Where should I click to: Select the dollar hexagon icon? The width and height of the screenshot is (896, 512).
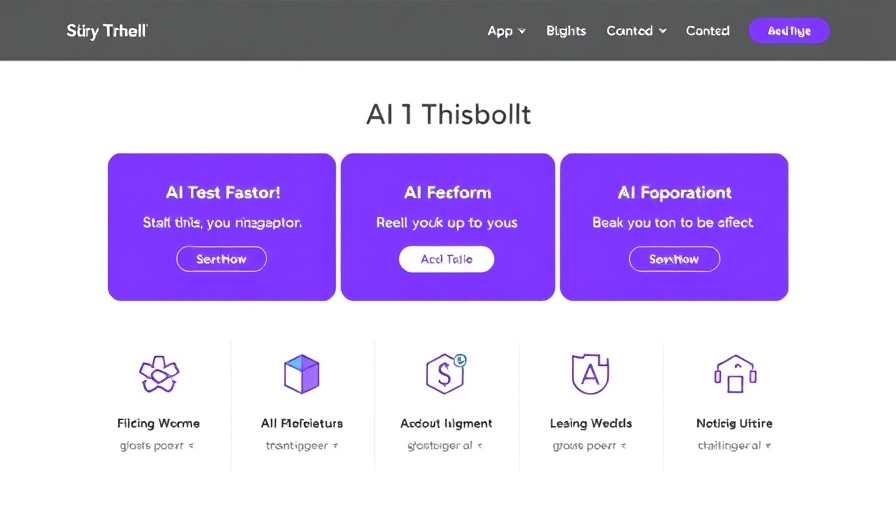[x=446, y=374]
